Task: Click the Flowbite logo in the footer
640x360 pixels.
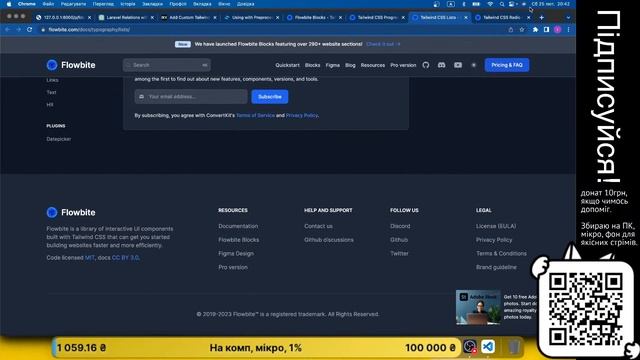Action: pos(71,212)
